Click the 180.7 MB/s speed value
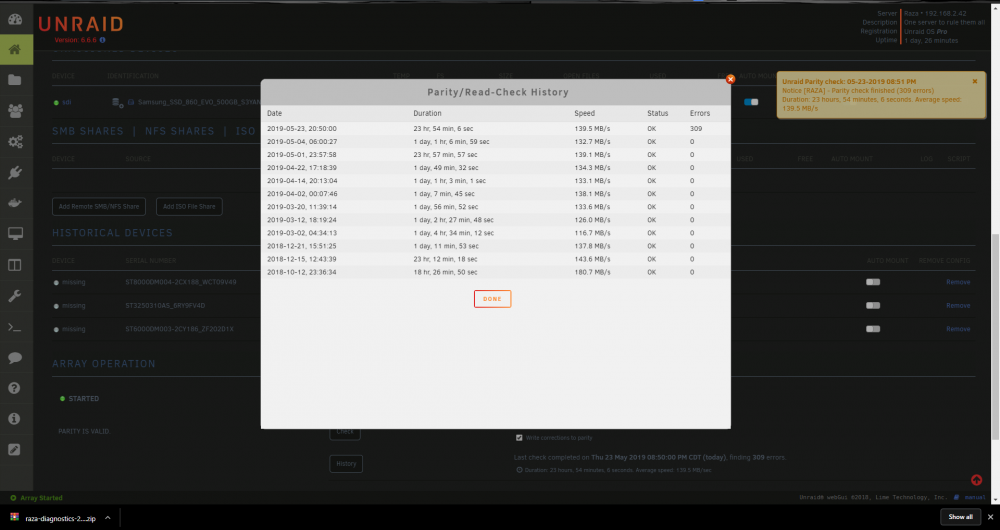 (592, 272)
